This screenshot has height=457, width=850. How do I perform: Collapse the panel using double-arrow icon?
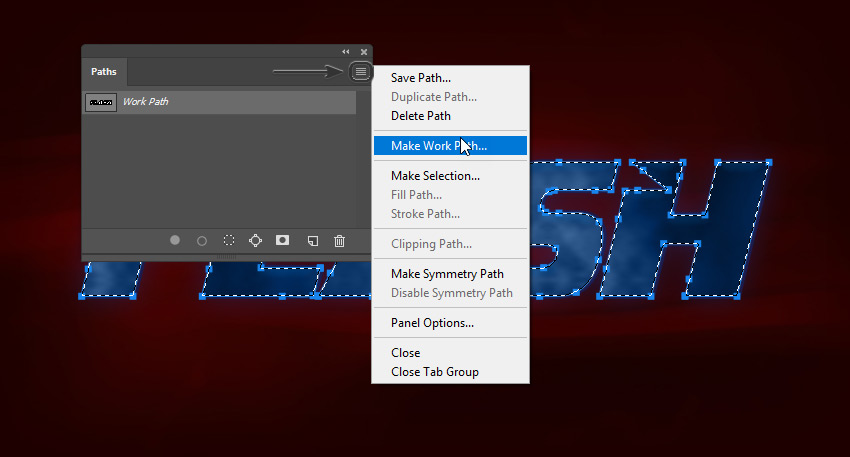tap(346, 52)
